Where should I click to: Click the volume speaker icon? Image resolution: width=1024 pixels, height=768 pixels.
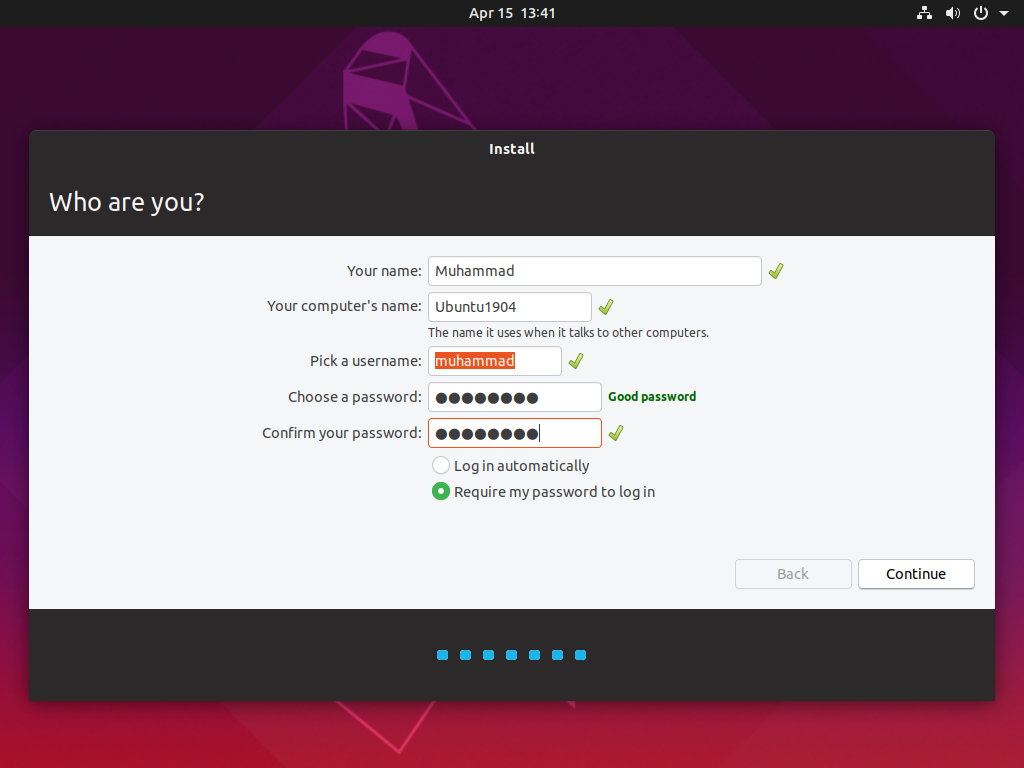953,13
